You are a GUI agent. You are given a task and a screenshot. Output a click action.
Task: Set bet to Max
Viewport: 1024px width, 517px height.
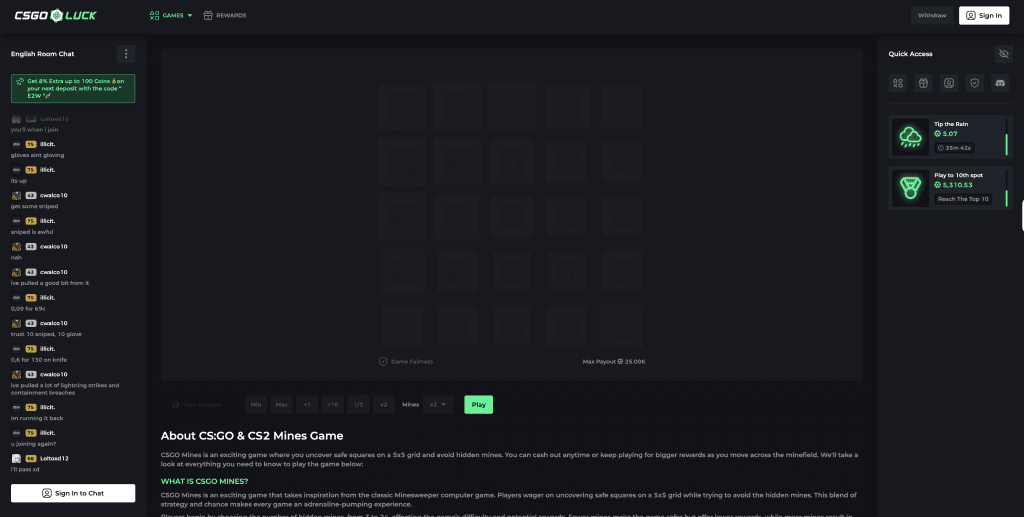(281, 405)
